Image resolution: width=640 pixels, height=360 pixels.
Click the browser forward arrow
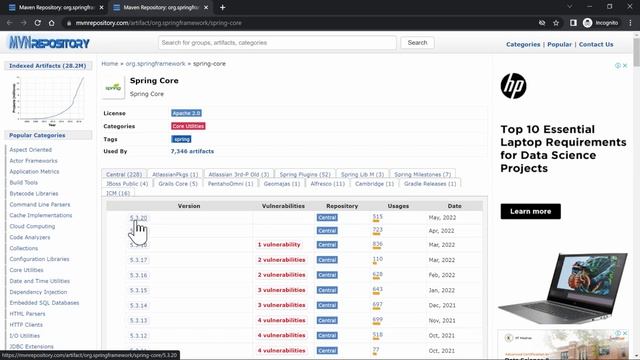[23, 23]
